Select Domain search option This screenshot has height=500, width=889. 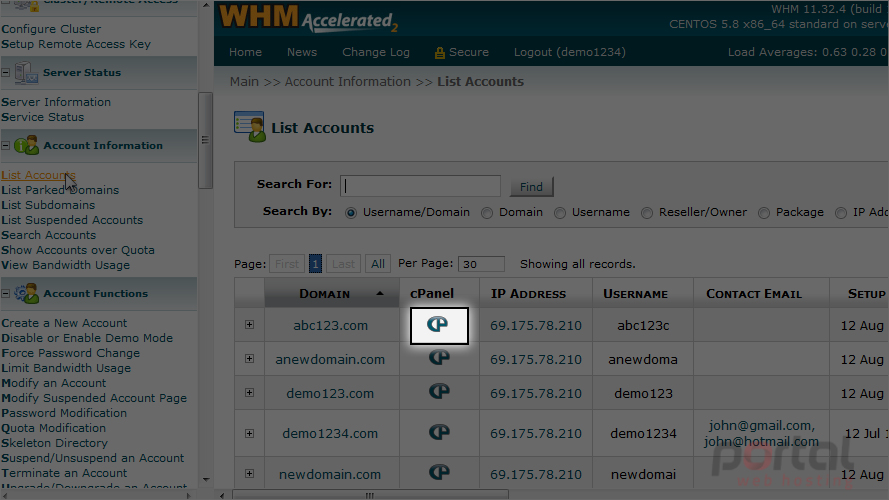click(487, 213)
